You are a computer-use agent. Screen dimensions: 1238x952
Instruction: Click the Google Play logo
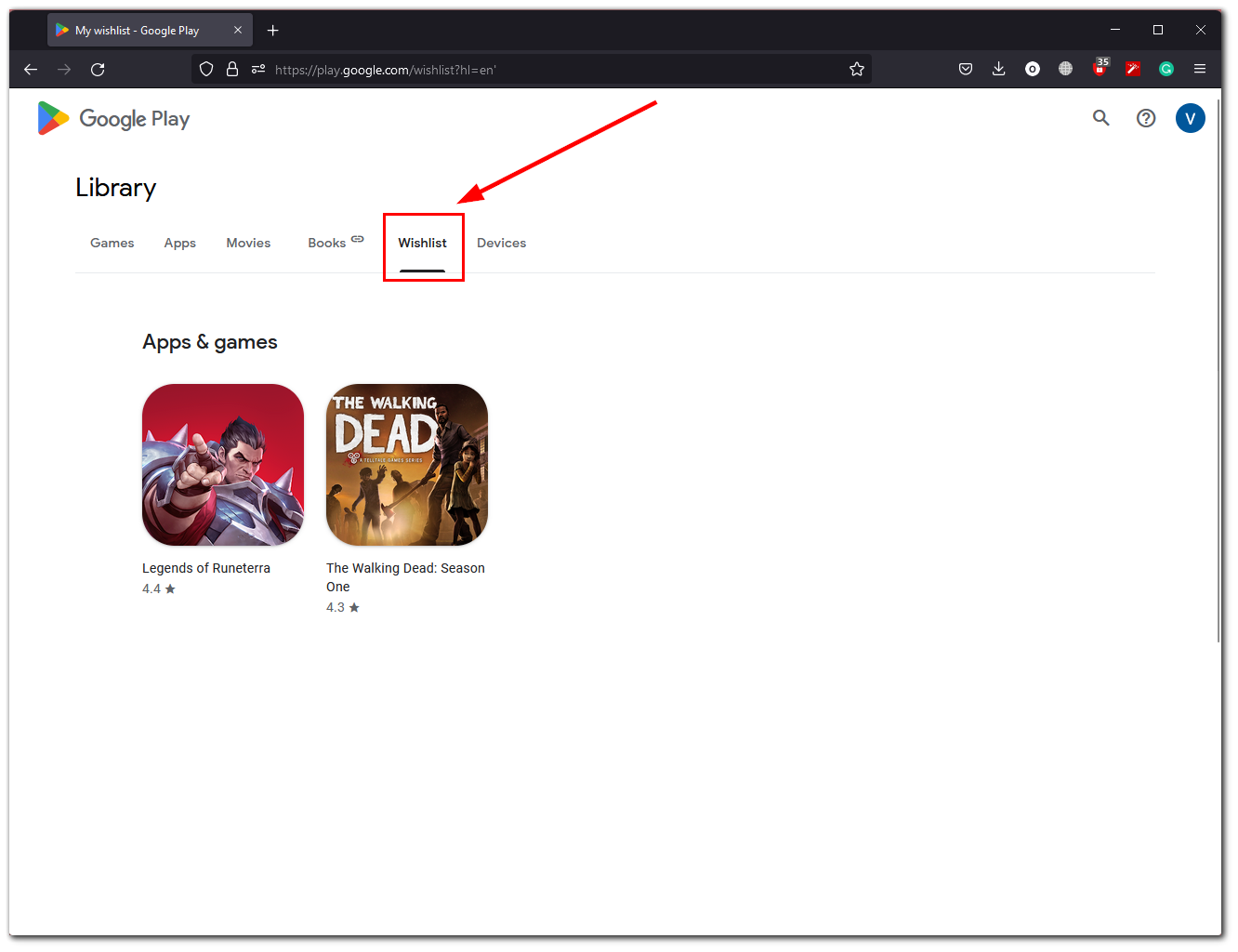pos(113,118)
